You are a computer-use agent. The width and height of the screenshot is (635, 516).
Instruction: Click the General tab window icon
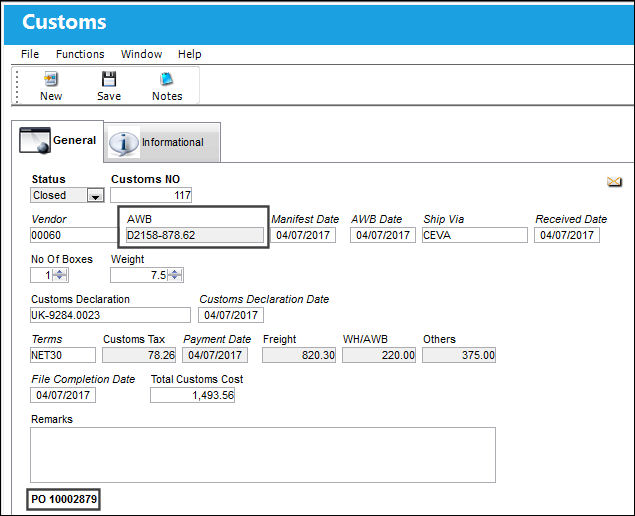(x=35, y=140)
